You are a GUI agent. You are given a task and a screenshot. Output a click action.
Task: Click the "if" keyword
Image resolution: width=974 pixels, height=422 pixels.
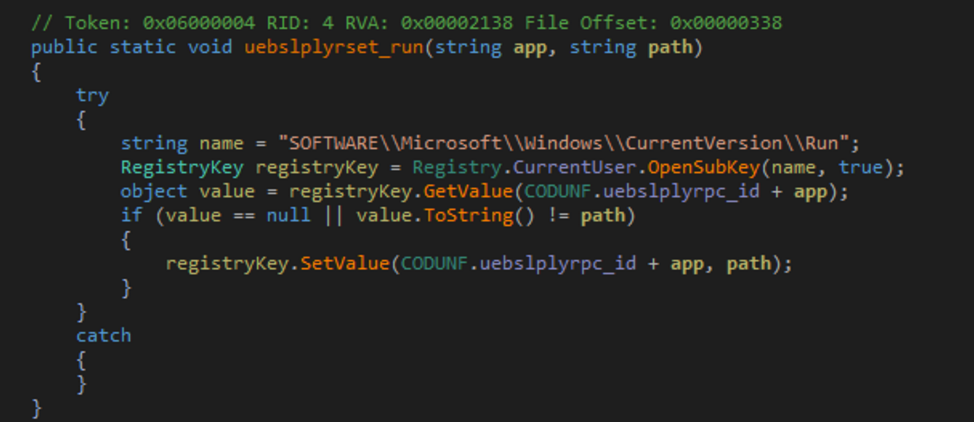[x=131, y=216]
